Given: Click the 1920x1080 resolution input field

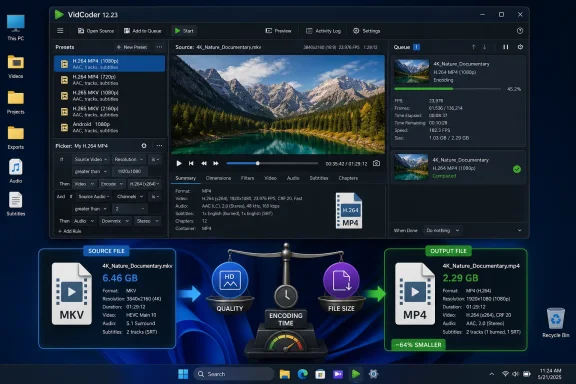Looking at the screenshot, I should pyautogui.click(x=130, y=171).
